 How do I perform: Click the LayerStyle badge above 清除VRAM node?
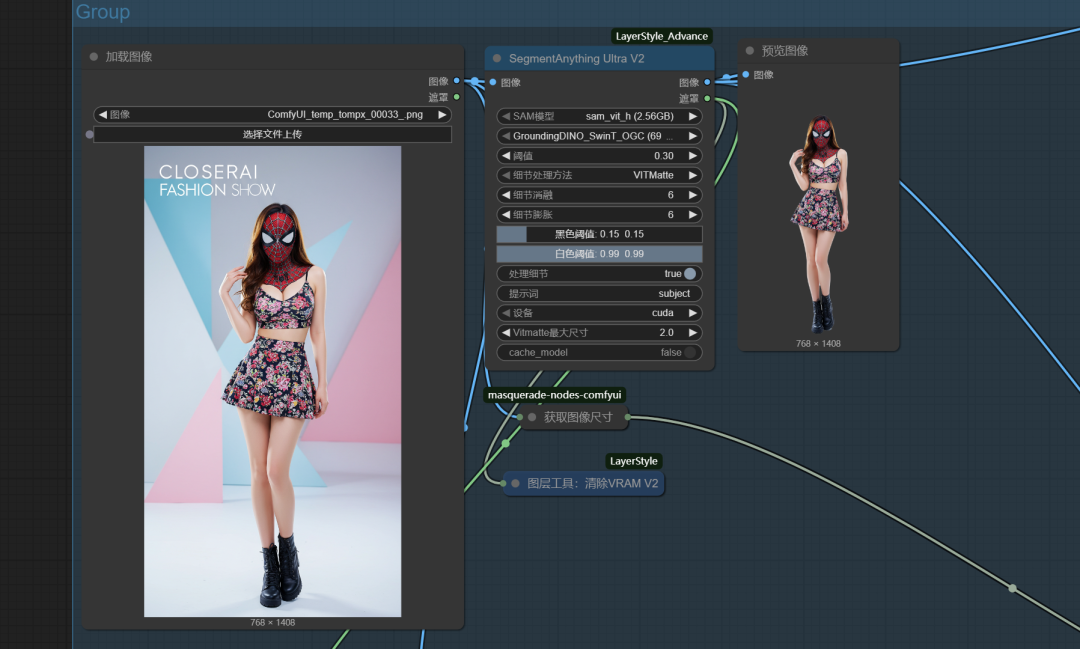[634, 461]
